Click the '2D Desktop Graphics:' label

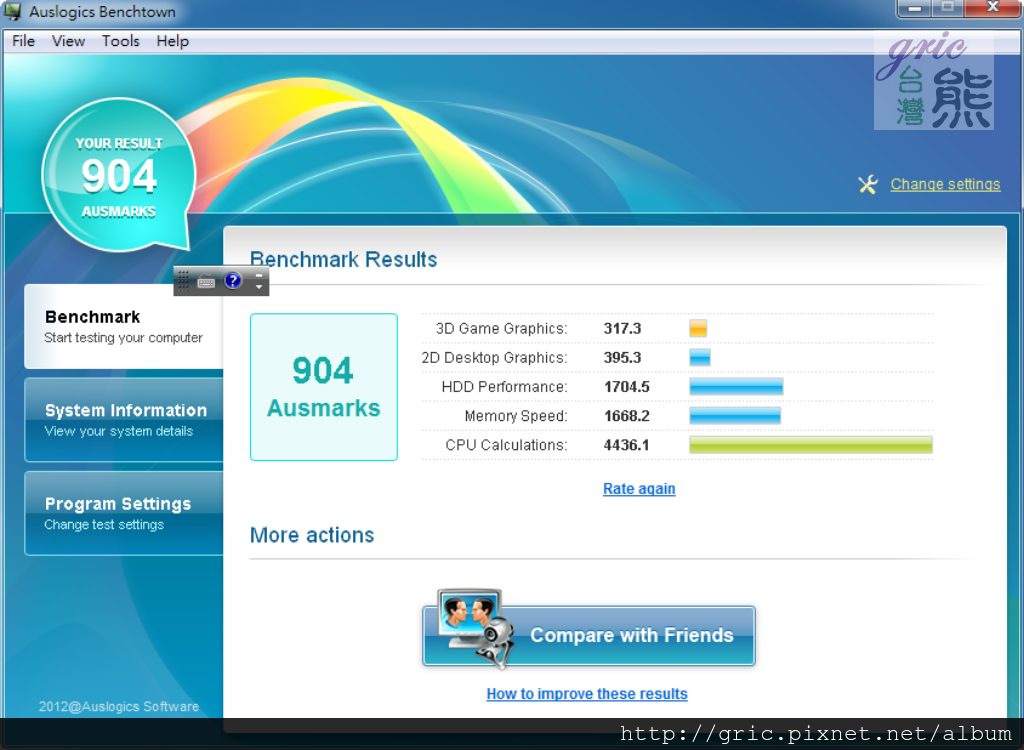click(494, 358)
